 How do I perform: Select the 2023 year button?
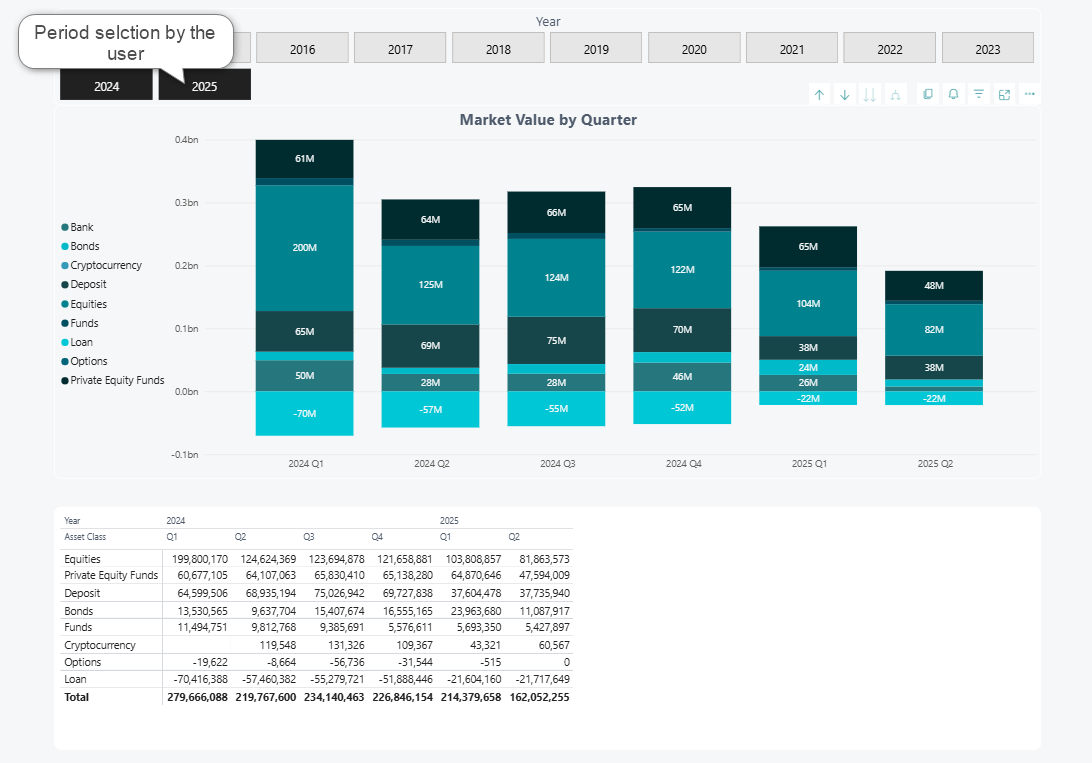[x=987, y=49]
